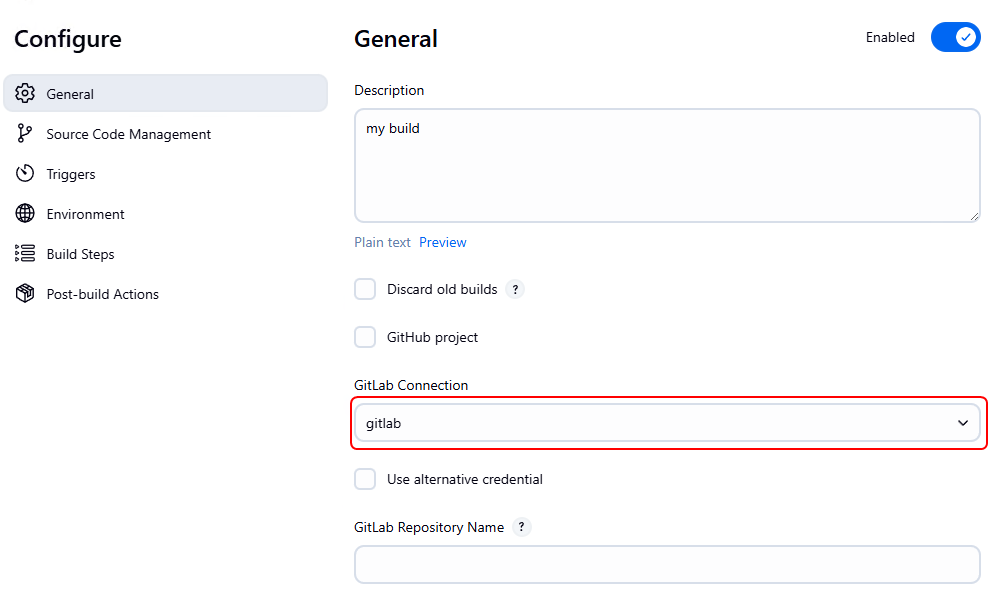The height and width of the screenshot is (600, 998).
Task: Open help for GitLab Repository Name
Action: (522, 527)
